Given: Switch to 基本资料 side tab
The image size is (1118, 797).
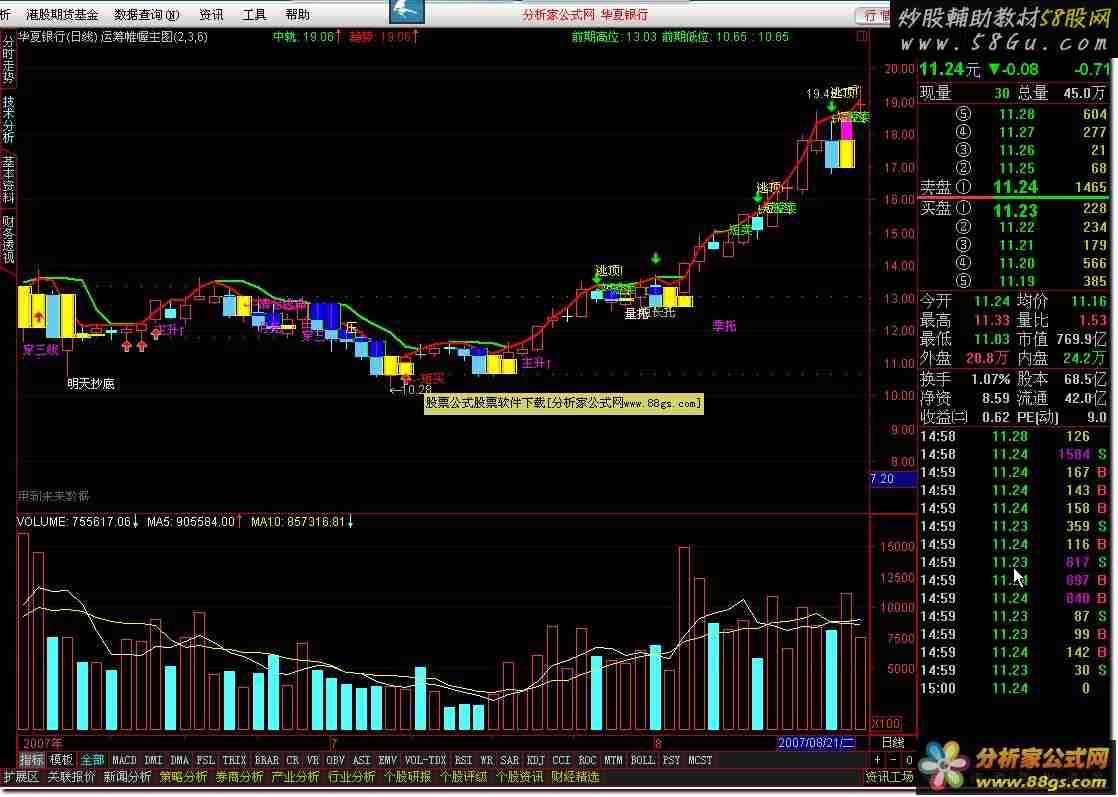Looking at the screenshot, I should tap(8, 180).
